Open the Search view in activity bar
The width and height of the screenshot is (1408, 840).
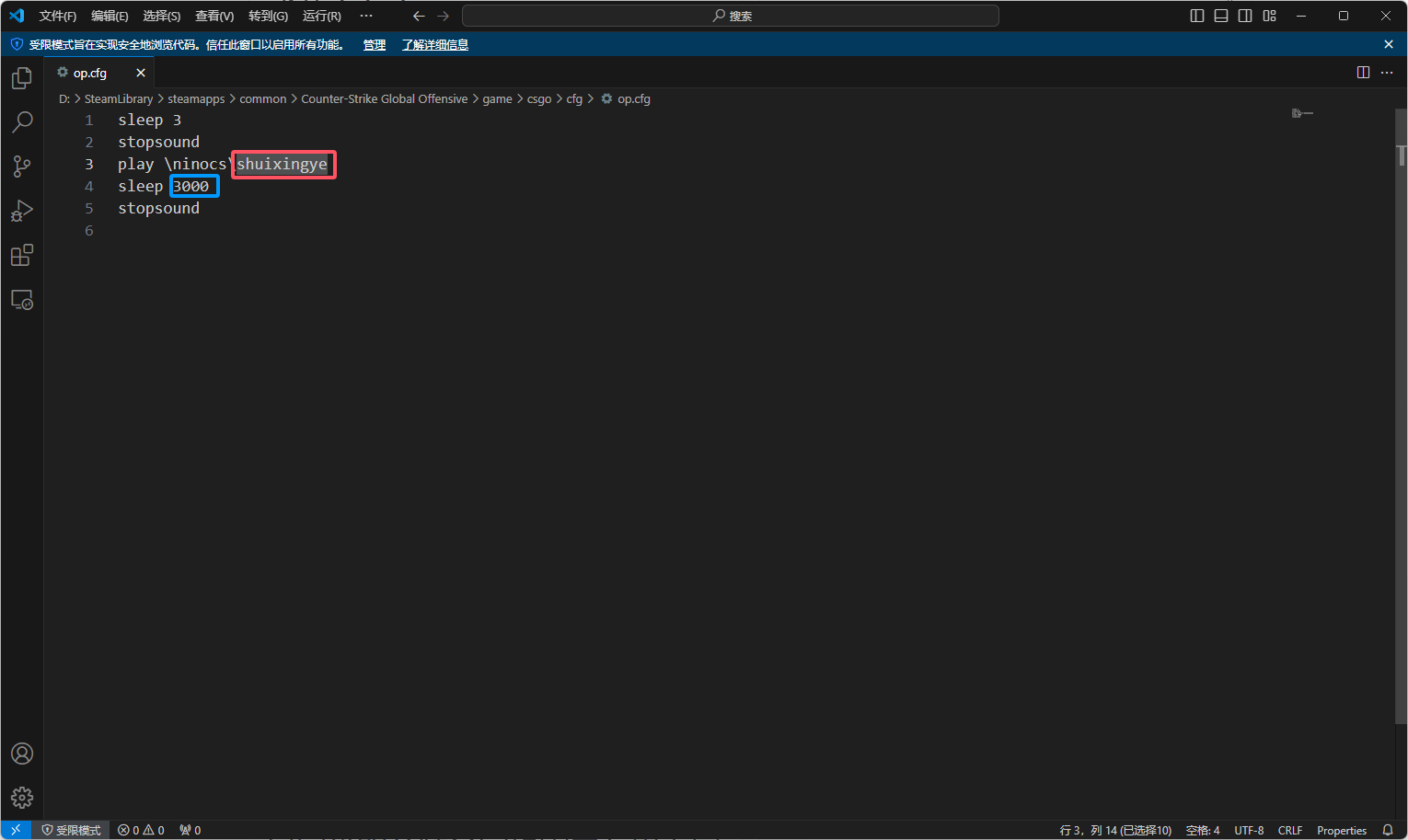point(22,122)
